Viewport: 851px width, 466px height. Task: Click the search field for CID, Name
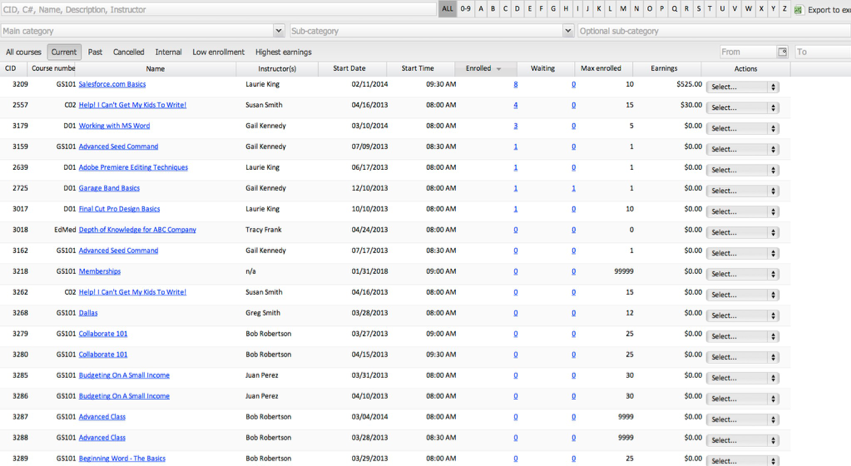coord(217,10)
